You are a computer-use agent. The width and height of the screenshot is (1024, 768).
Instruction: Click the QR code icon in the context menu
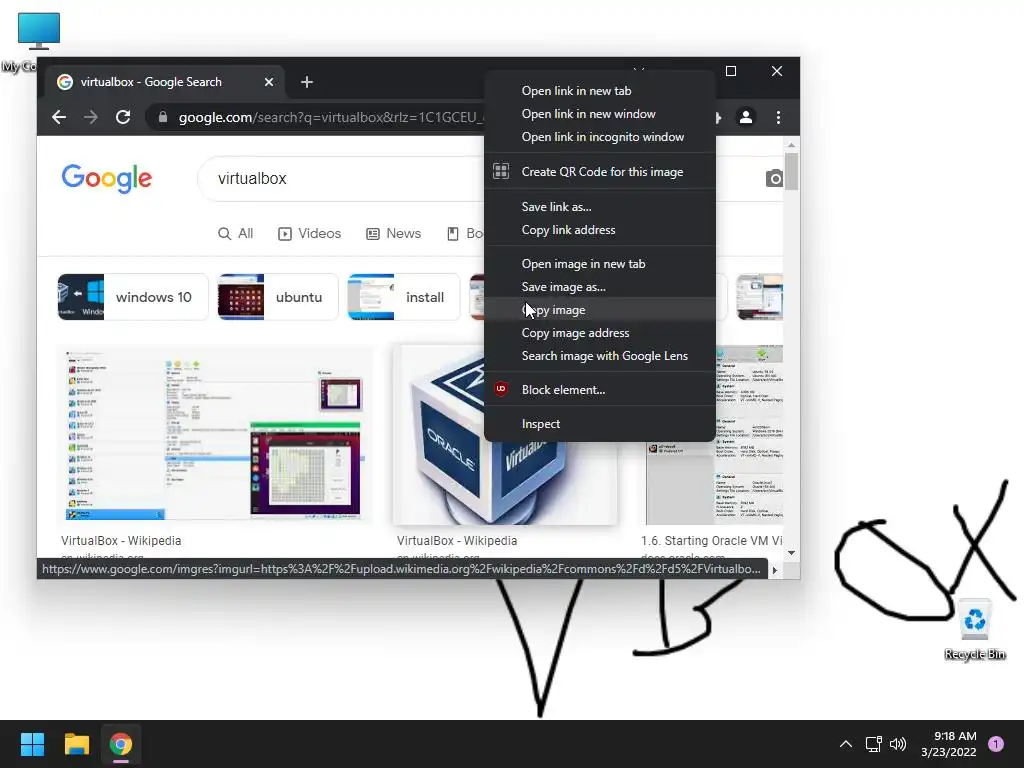click(x=501, y=172)
